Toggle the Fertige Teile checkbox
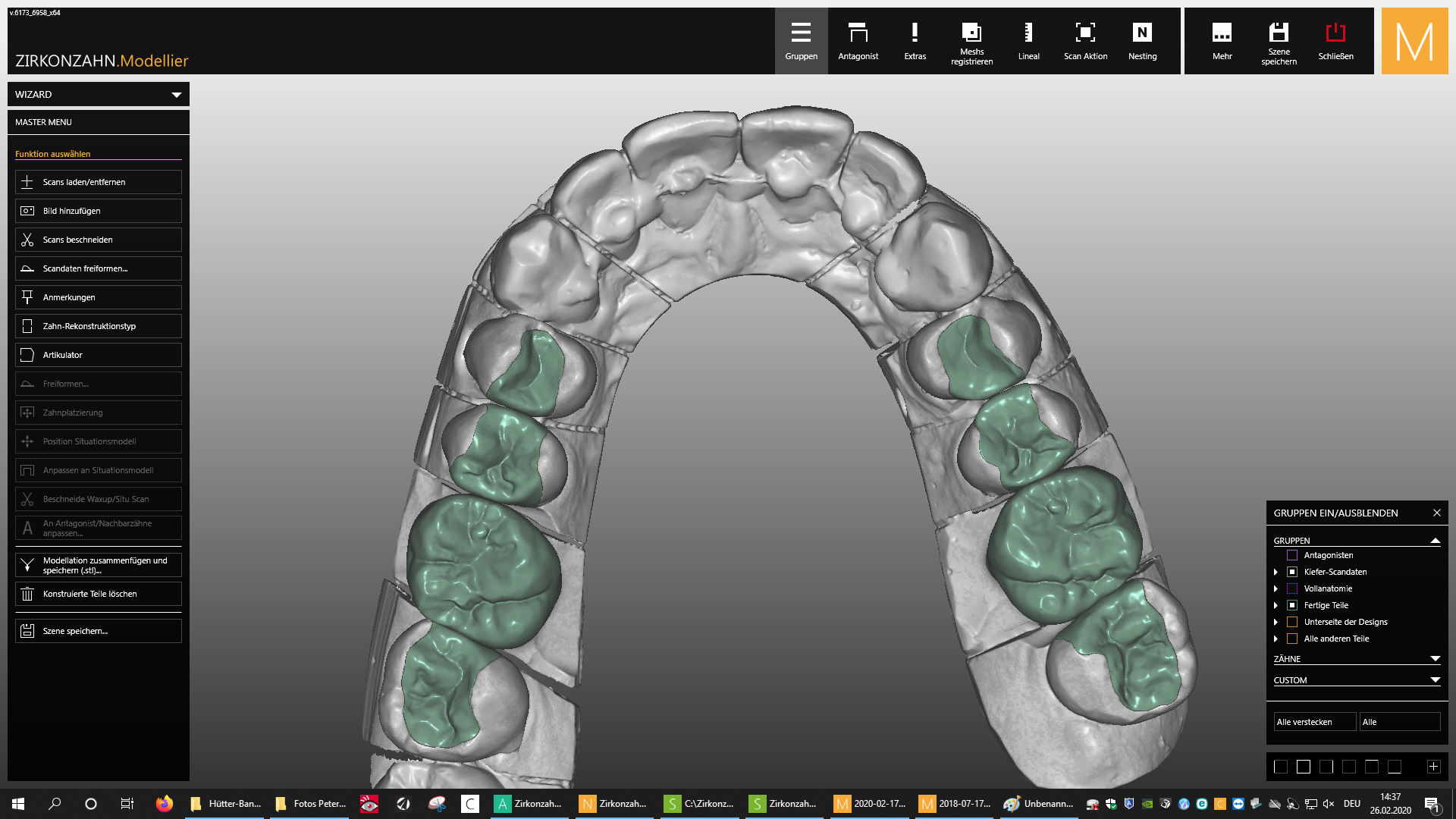The image size is (1456, 819). (1292, 605)
